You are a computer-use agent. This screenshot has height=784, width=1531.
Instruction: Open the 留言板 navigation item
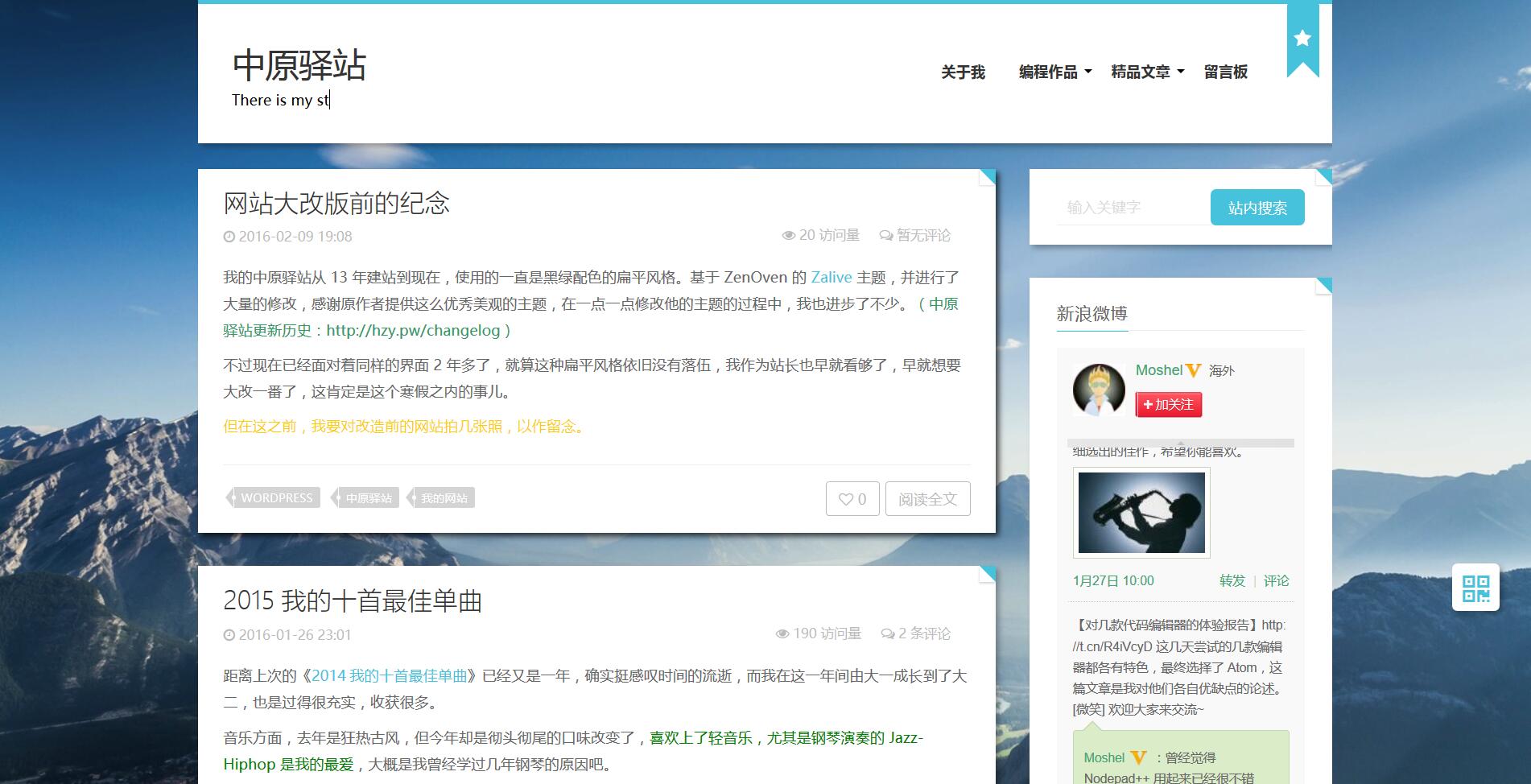[1226, 72]
